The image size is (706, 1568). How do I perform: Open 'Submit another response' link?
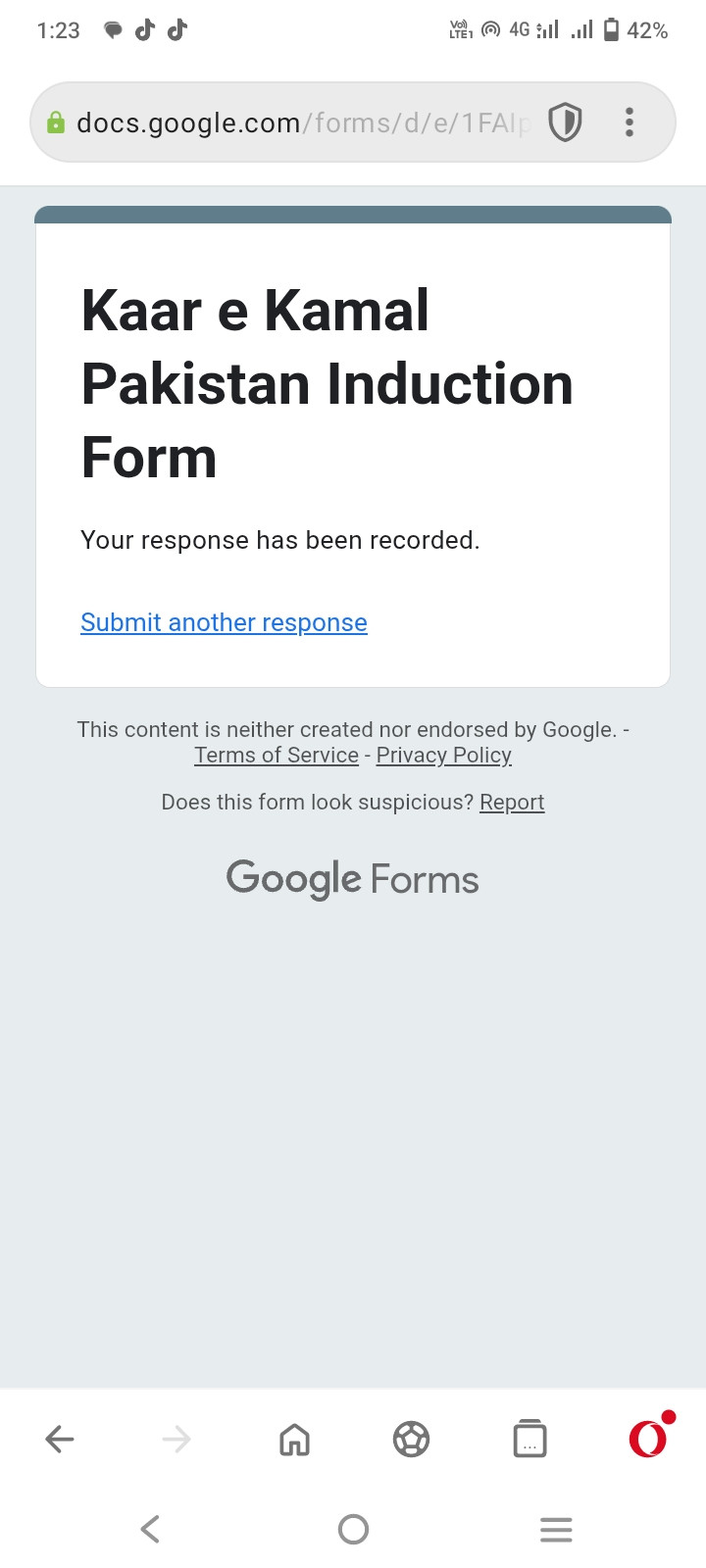(x=224, y=622)
